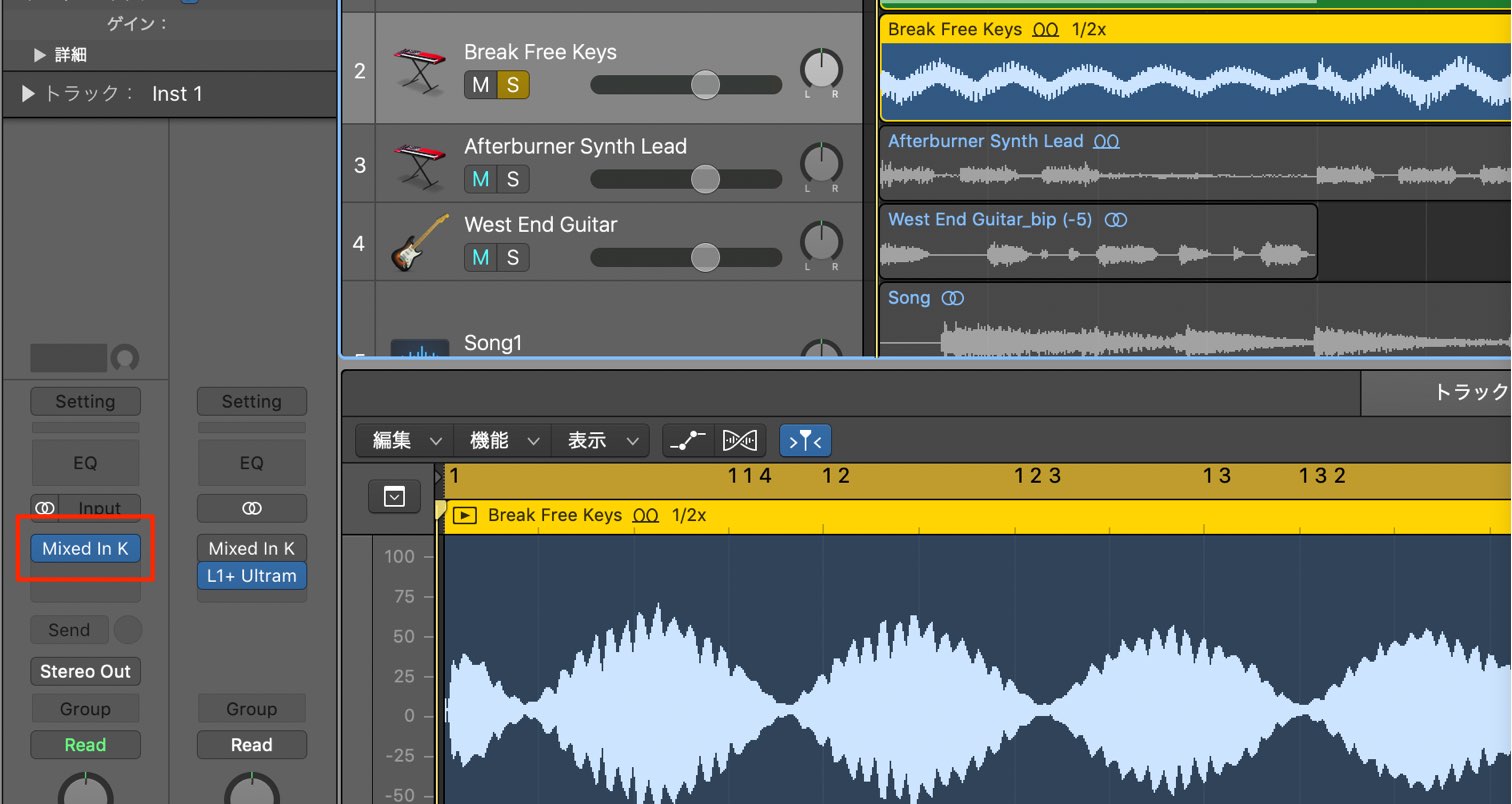
Task: Solo the West End Guitar track
Action: (513, 258)
